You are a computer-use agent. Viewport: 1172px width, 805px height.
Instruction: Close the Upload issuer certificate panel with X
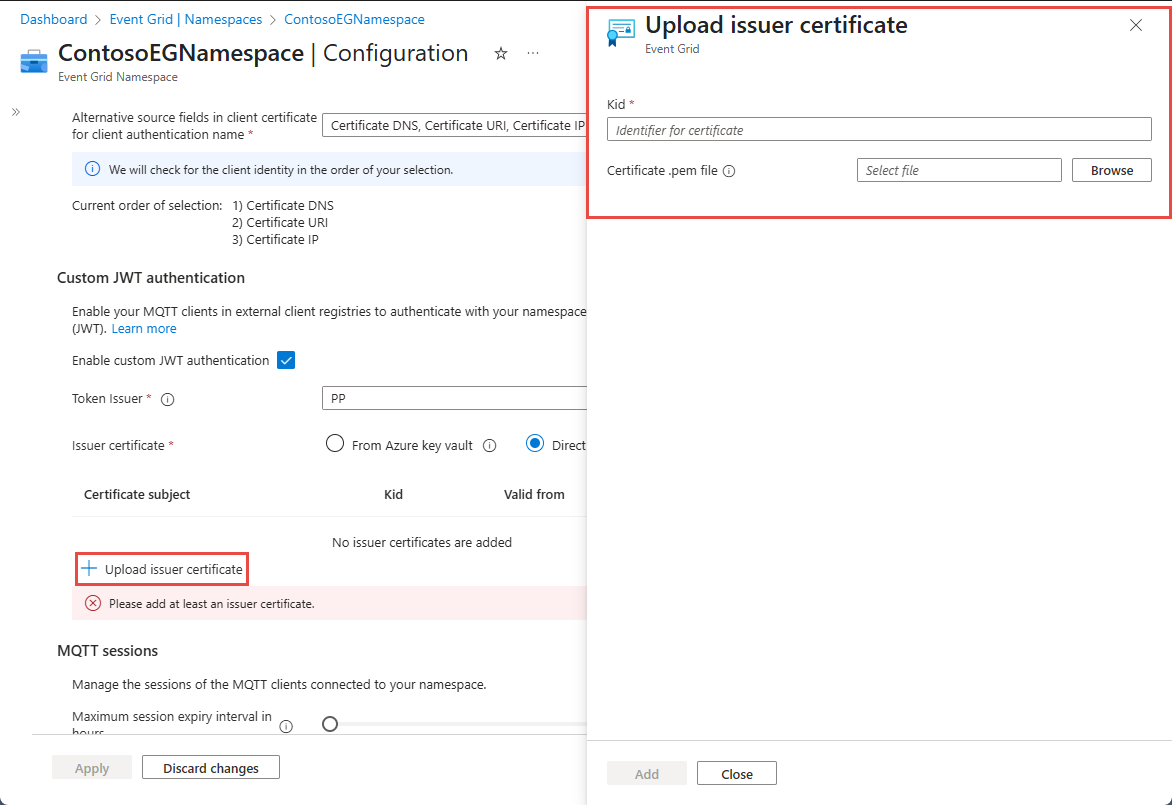point(1136,25)
